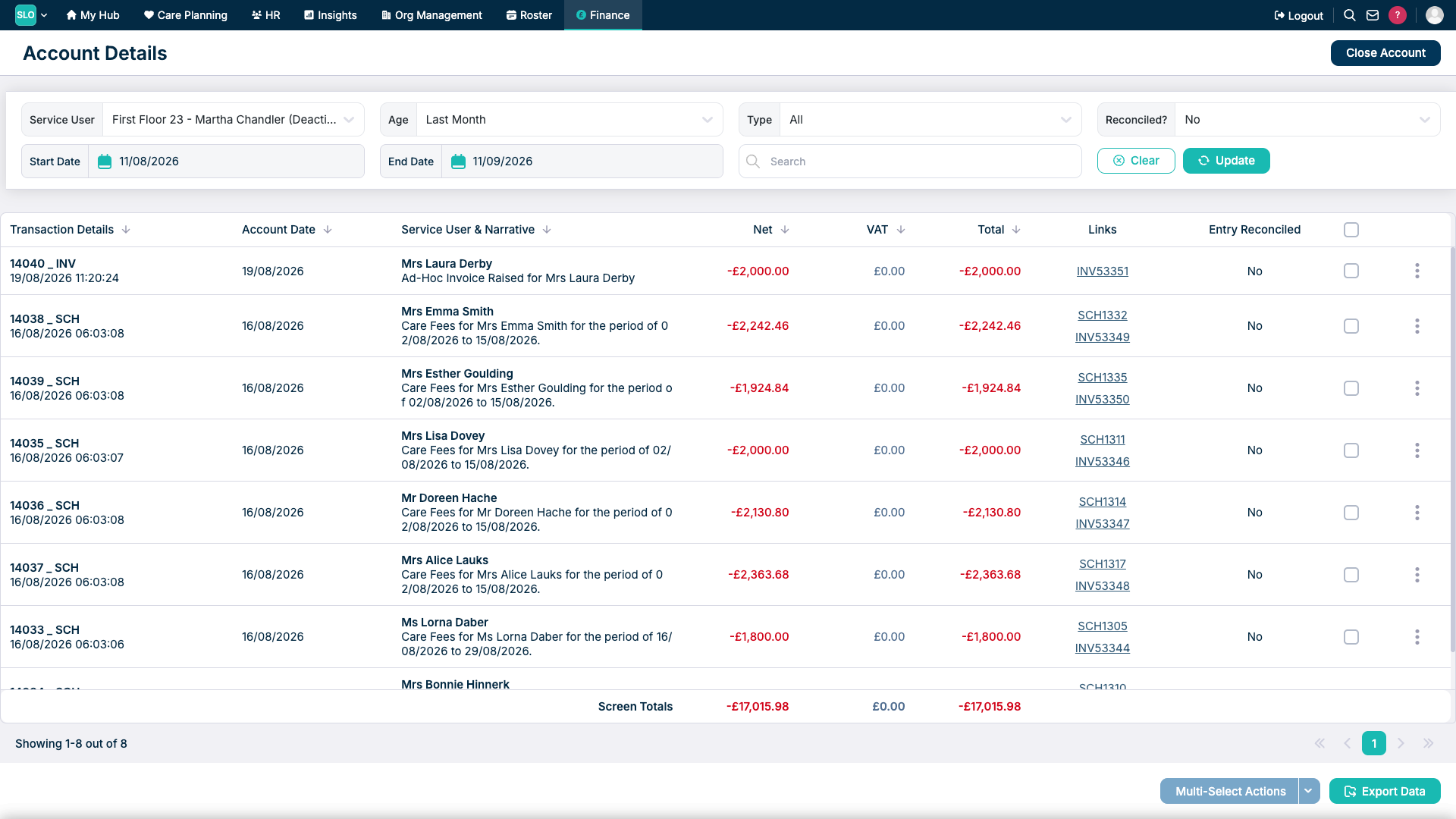Open the Care Planning menu
Screen dimensions: 1456x819
(x=186, y=15)
